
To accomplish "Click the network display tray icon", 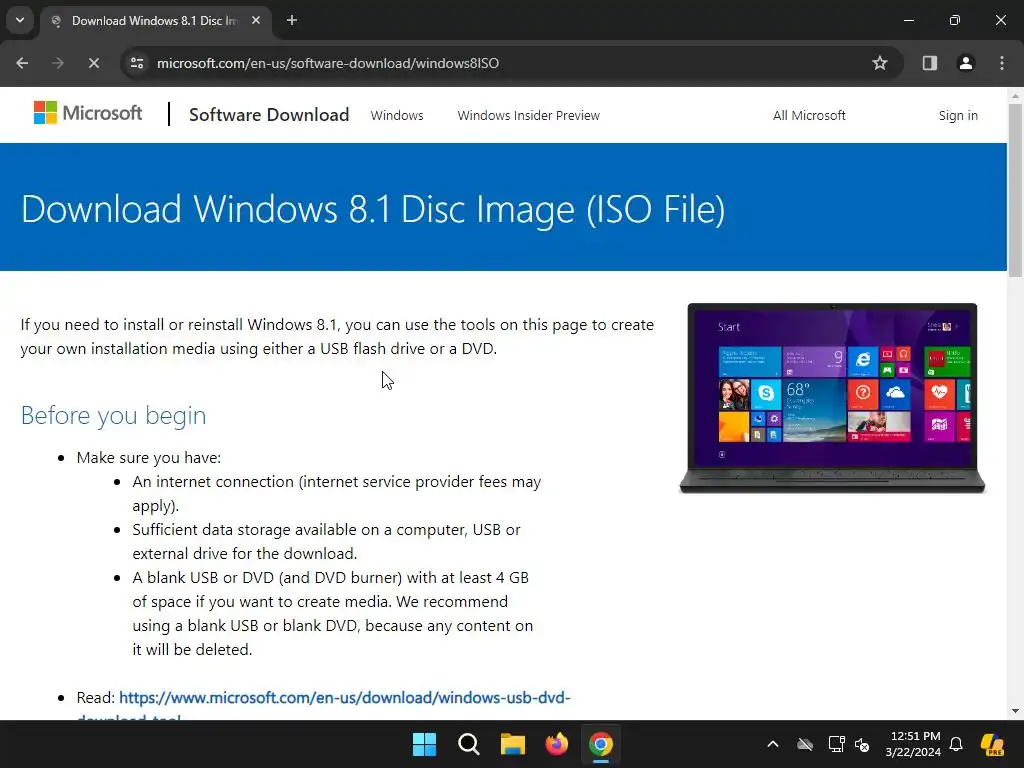I will (x=836, y=744).
